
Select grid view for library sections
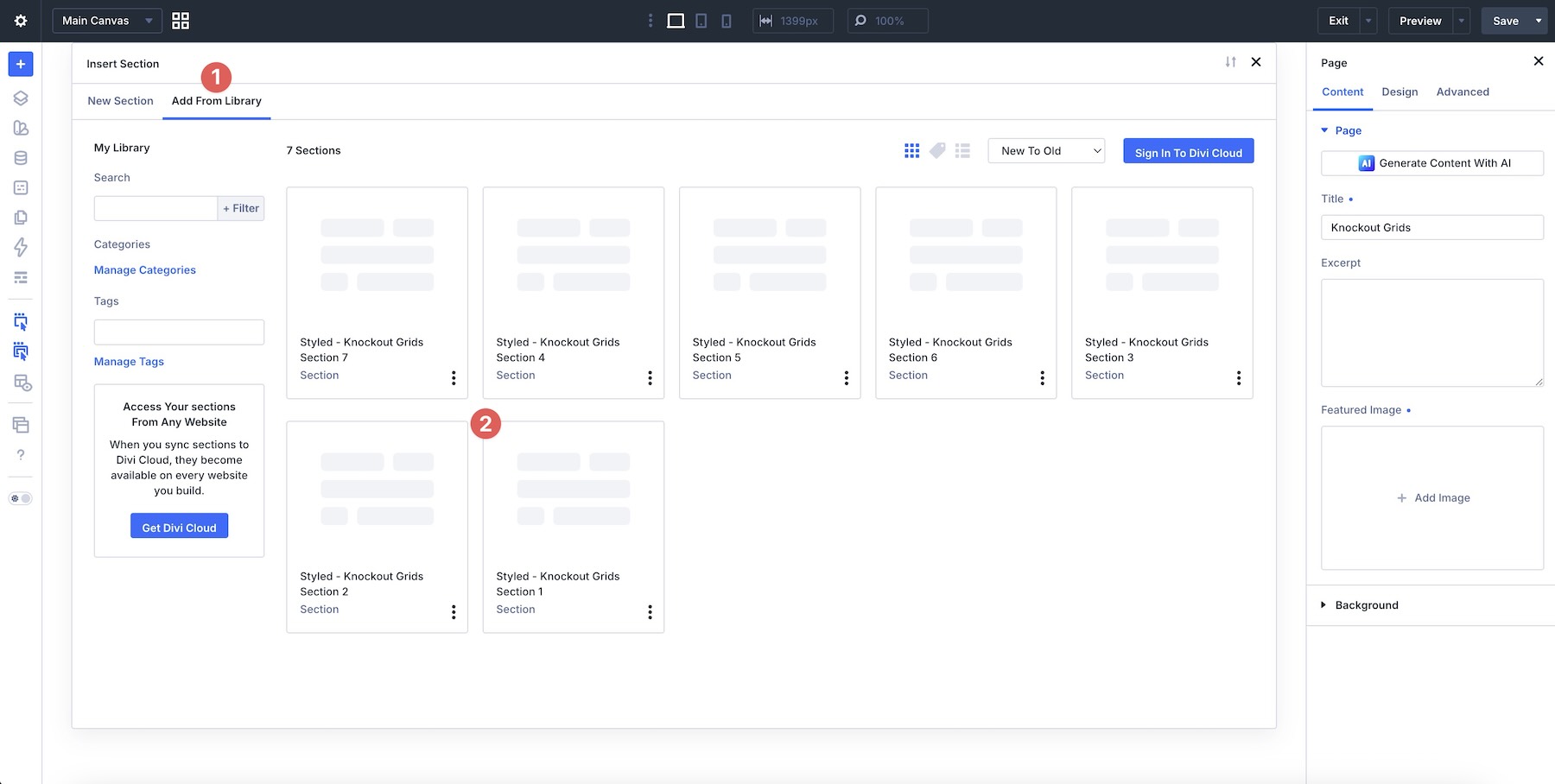point(911,151)
